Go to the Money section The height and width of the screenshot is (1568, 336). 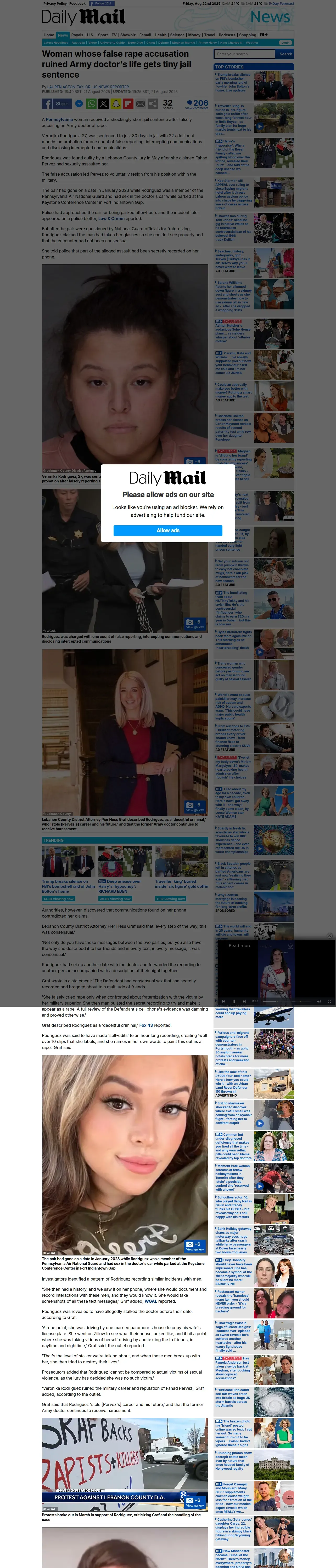[194, 35]
